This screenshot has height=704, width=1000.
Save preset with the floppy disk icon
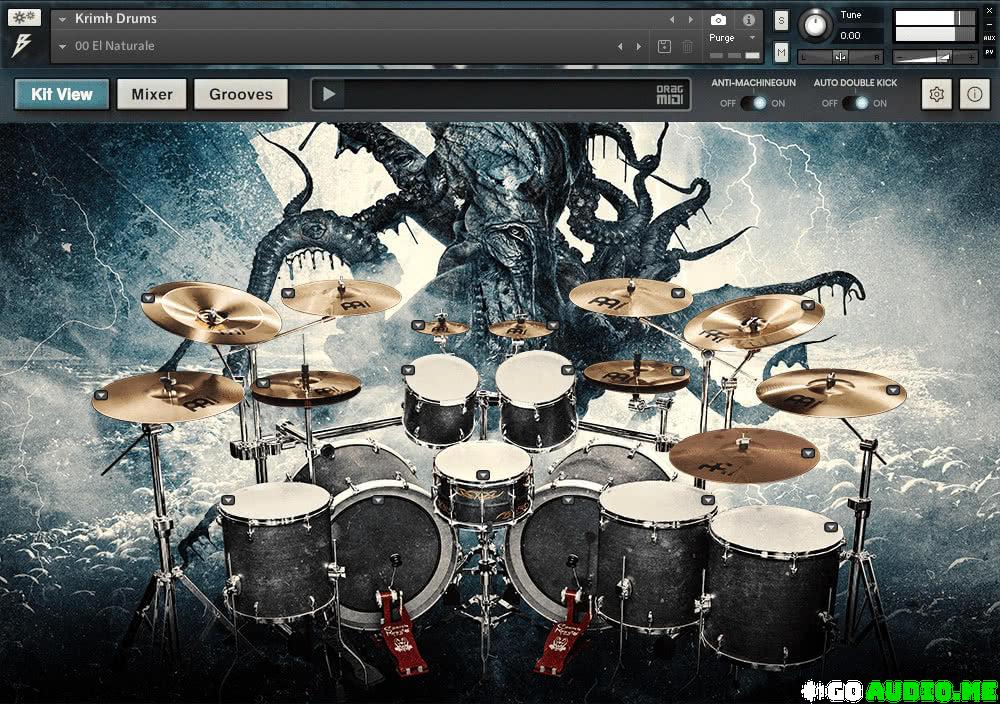665,46
